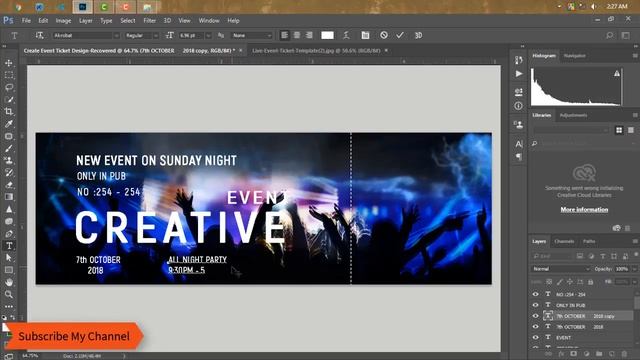The image size is (640, 360).
Task: Open the Normal blend mode dropdown
Action: coord(561,269)
